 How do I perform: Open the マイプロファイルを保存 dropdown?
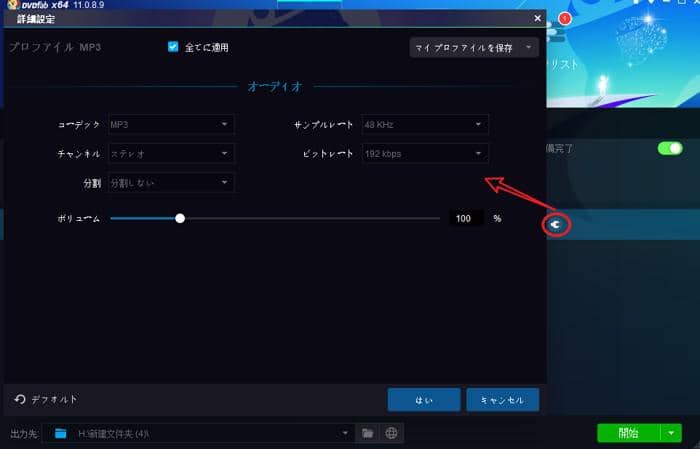474,47
